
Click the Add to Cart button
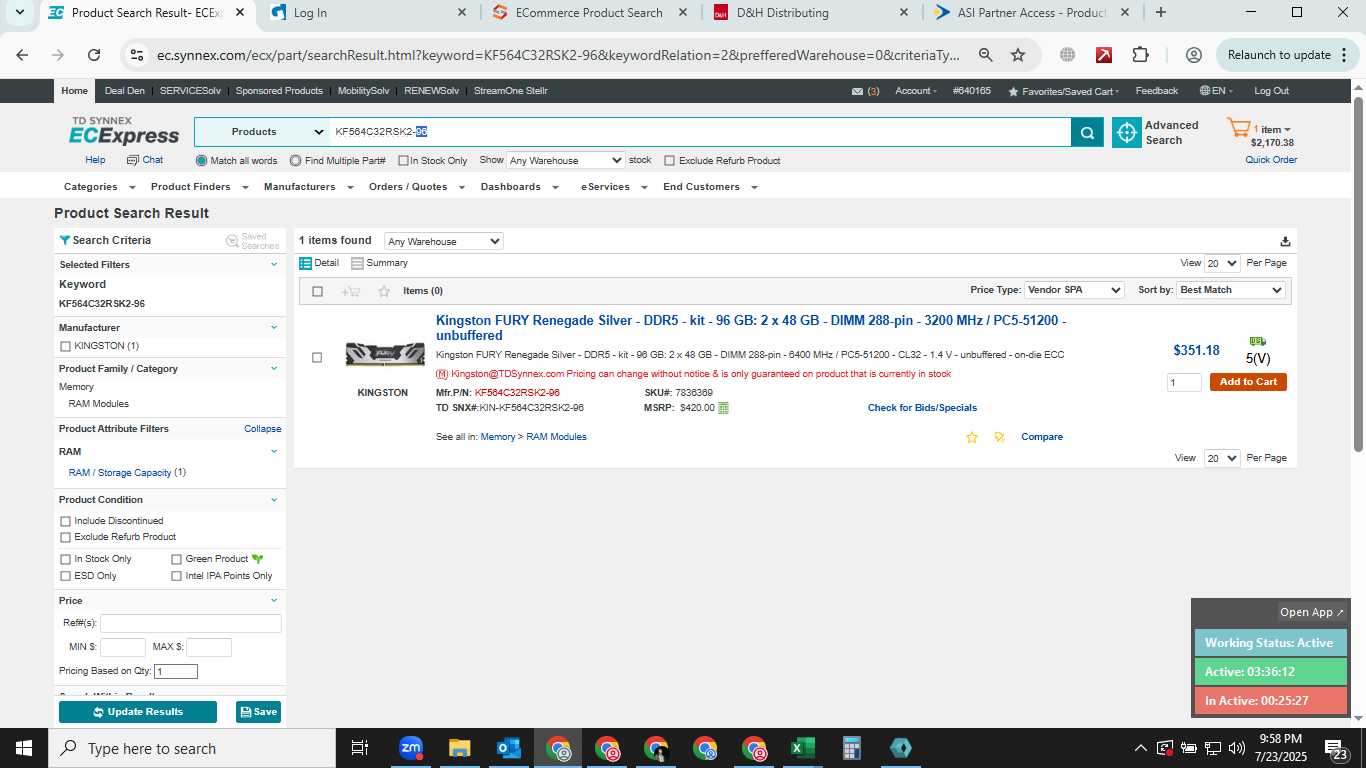(1248, 382)
